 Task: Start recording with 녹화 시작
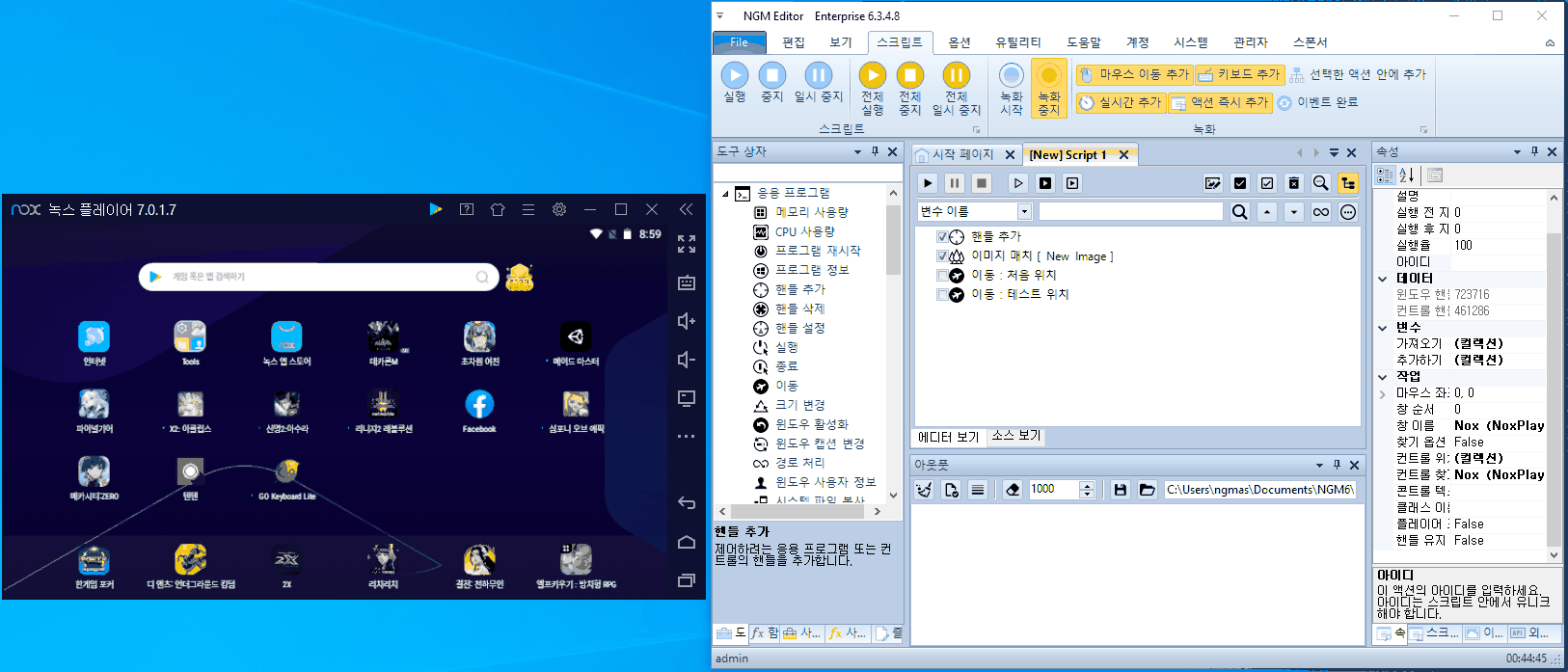(1012, 90)
